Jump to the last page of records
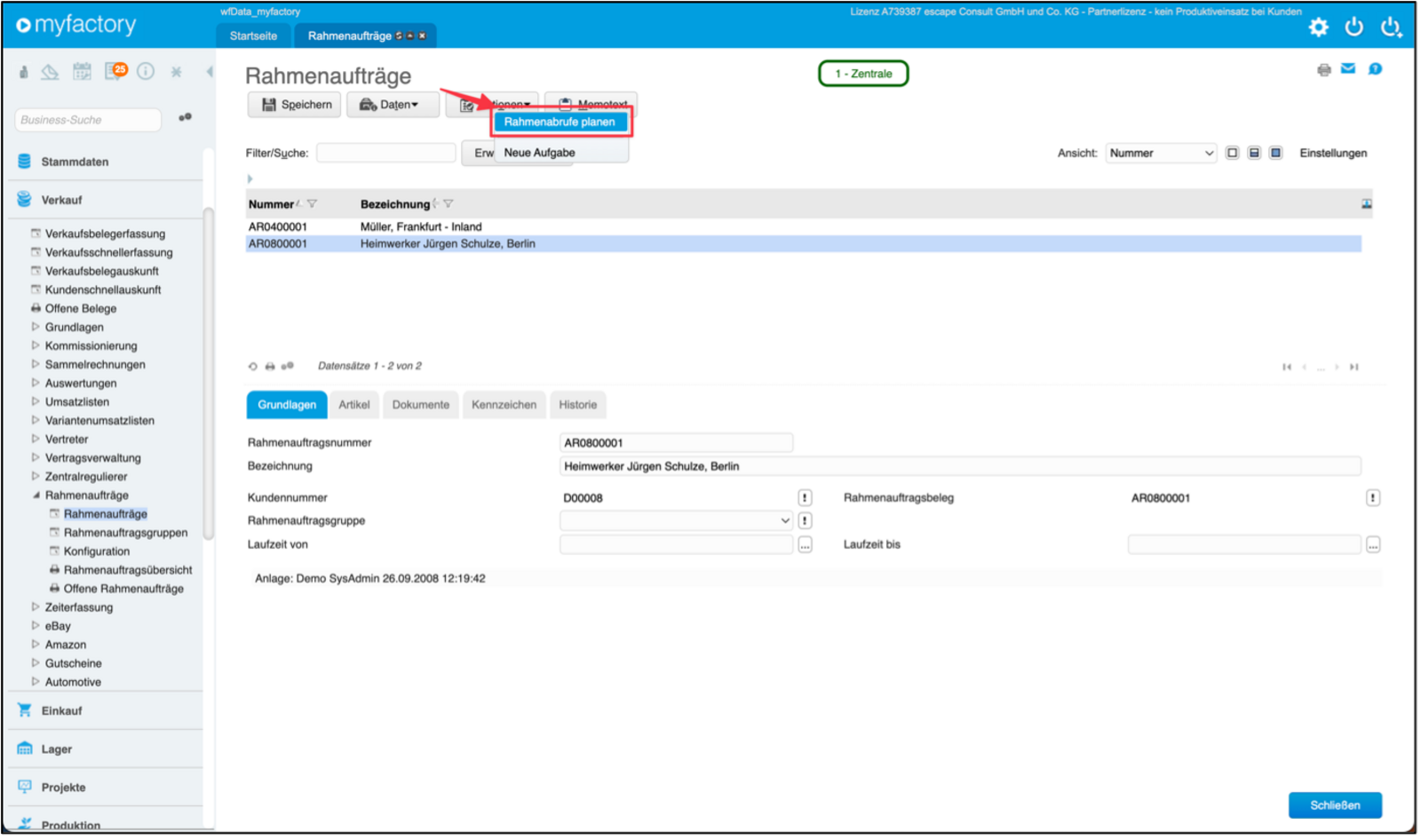The height and width of the screenshot is (840, 1421). click(x=1354, y=367)
